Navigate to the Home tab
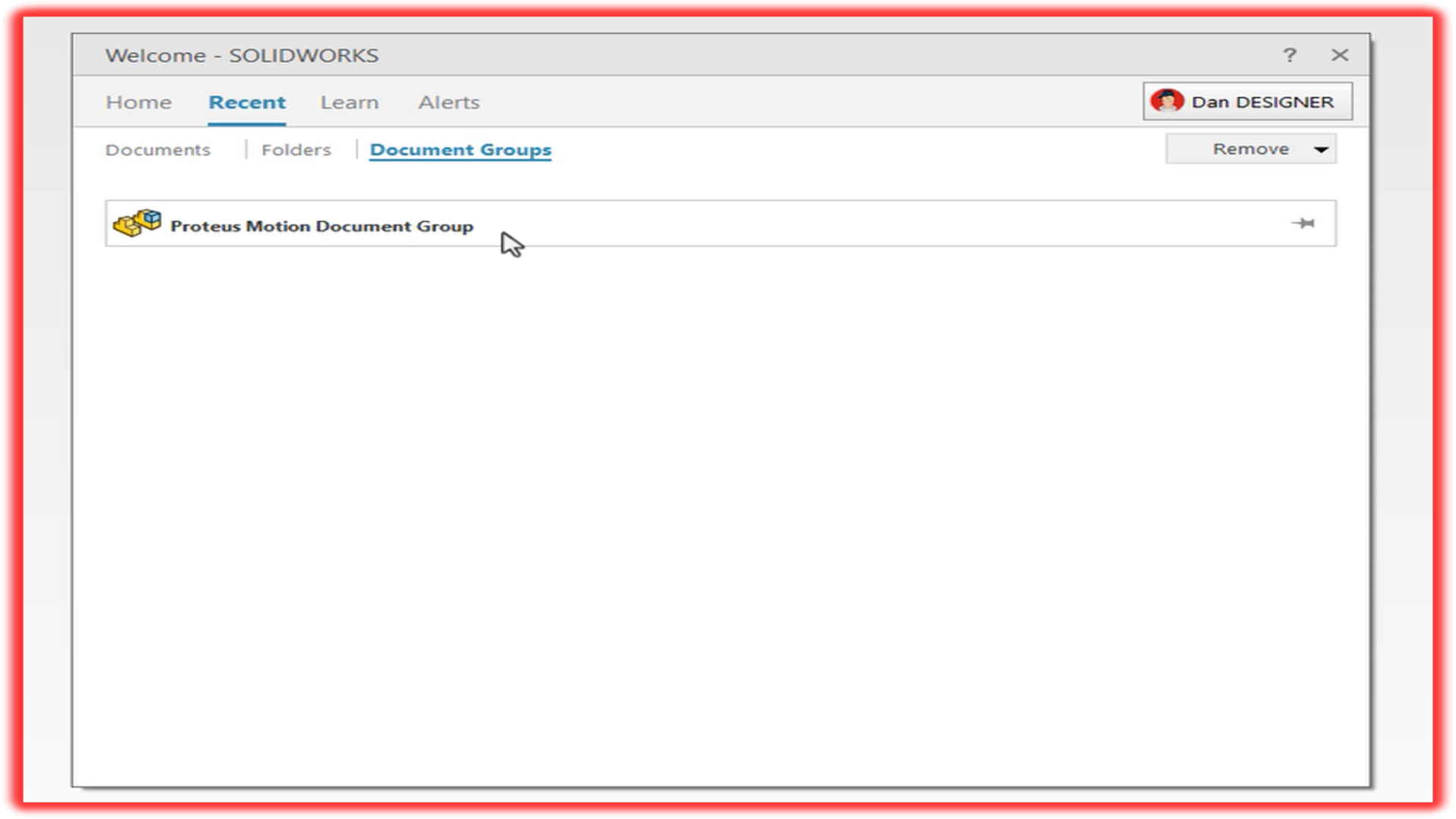 138,101
